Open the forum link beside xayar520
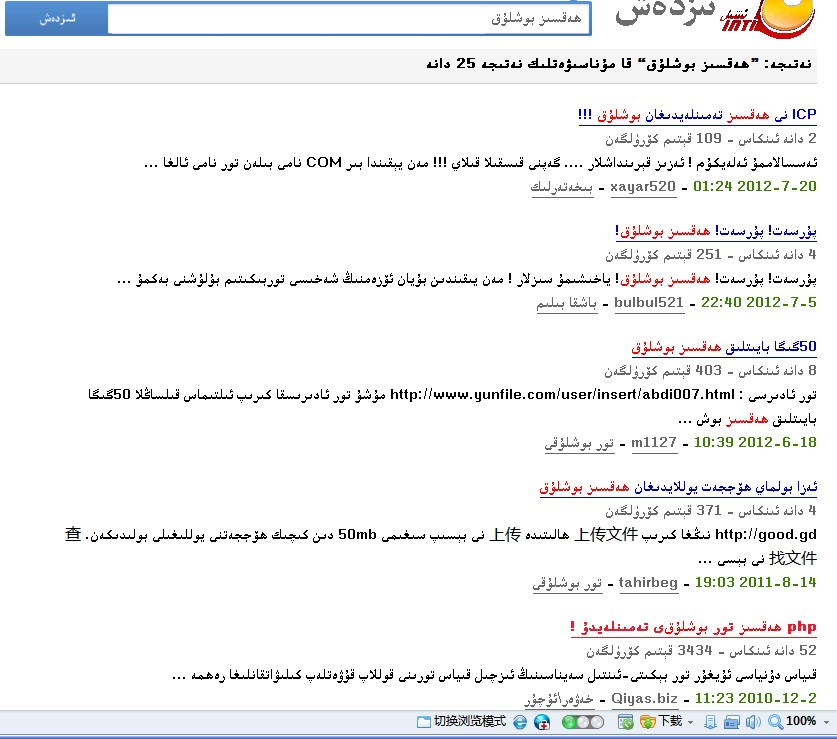837x739 pixels. click(x=562, y=187)
